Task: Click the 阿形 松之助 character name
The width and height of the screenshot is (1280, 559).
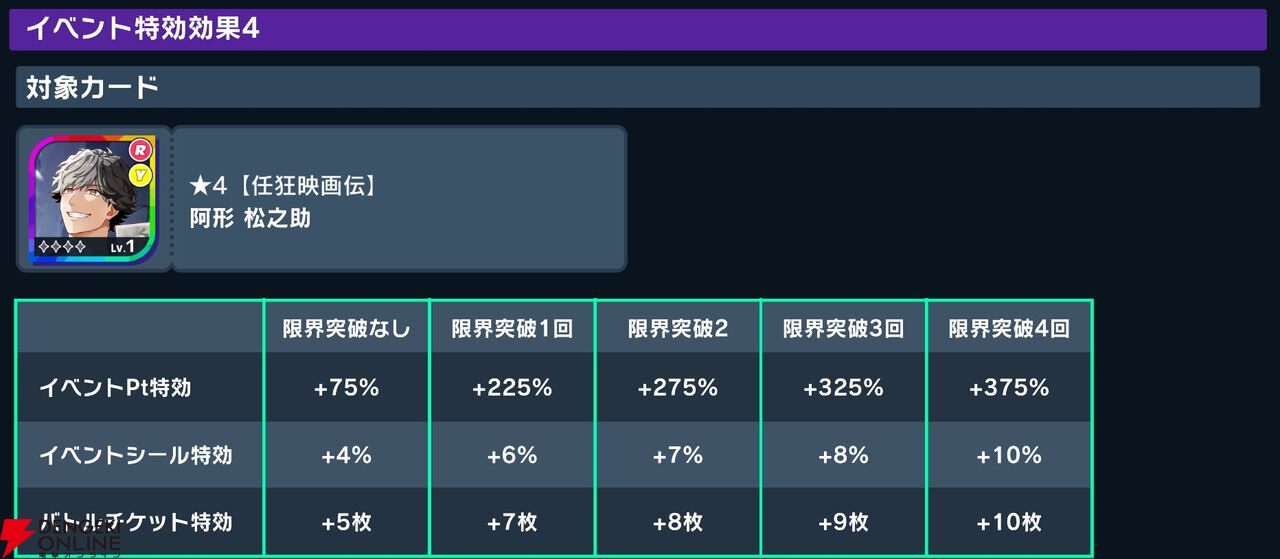Action: tap(250, 218)
